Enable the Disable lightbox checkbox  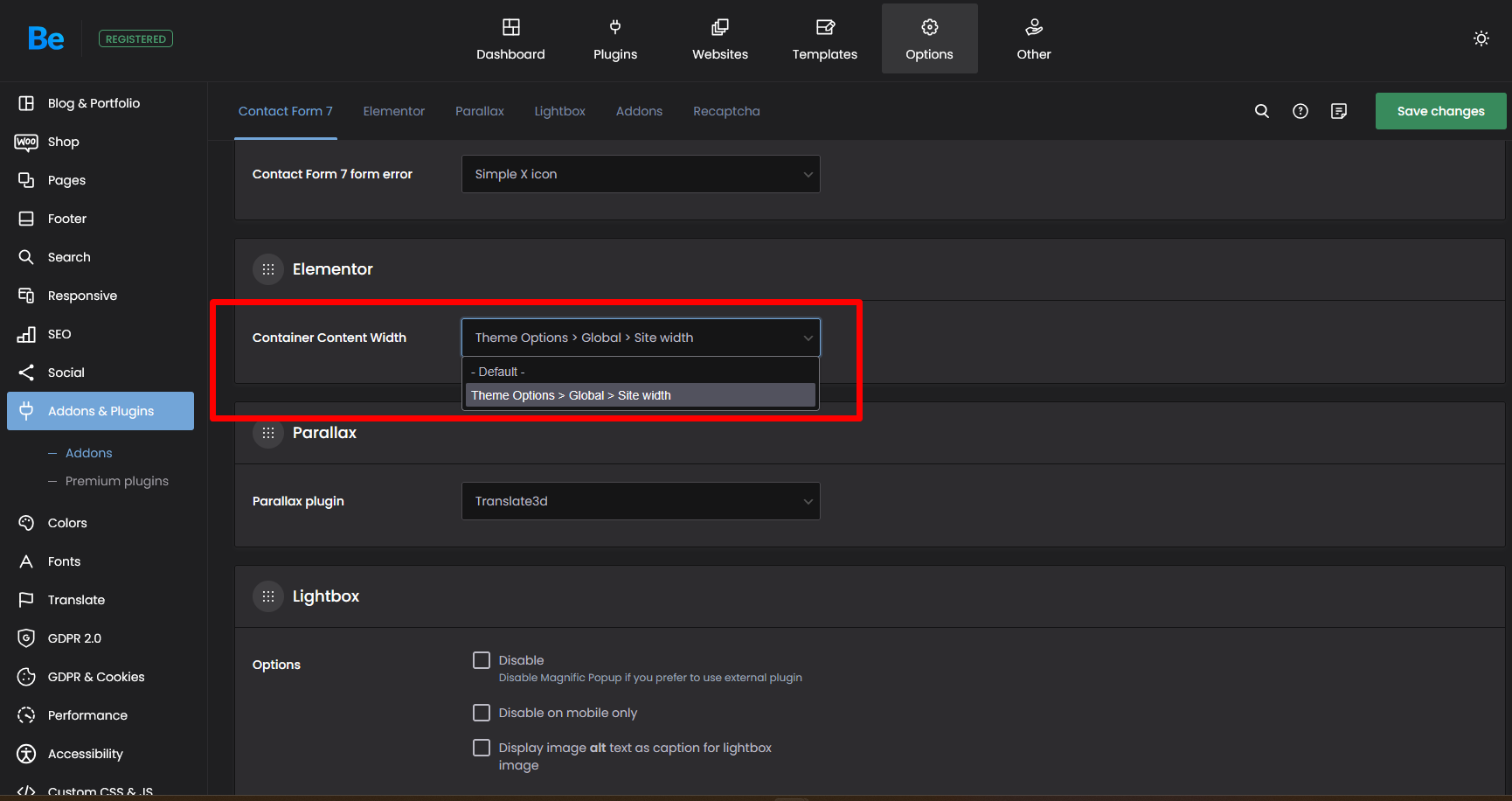coord(482,660)
